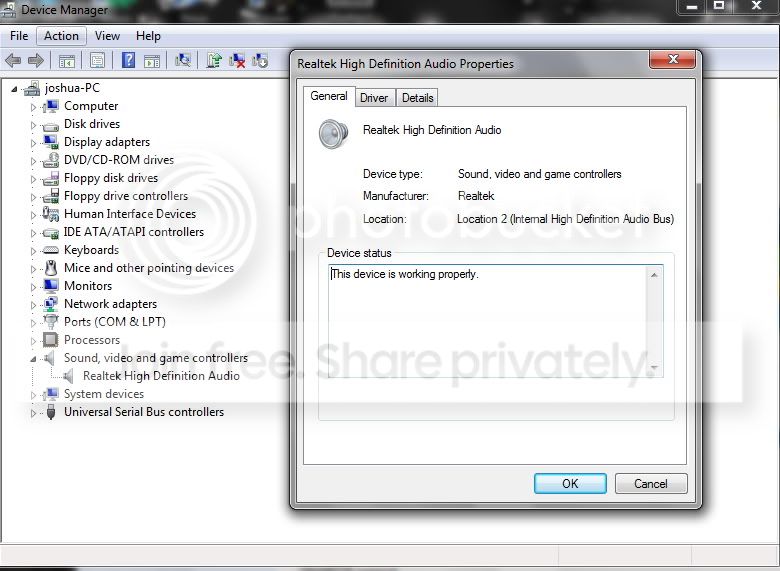
Task: Click the Back arrow in toolbar
Action: (x=13, y=61)
